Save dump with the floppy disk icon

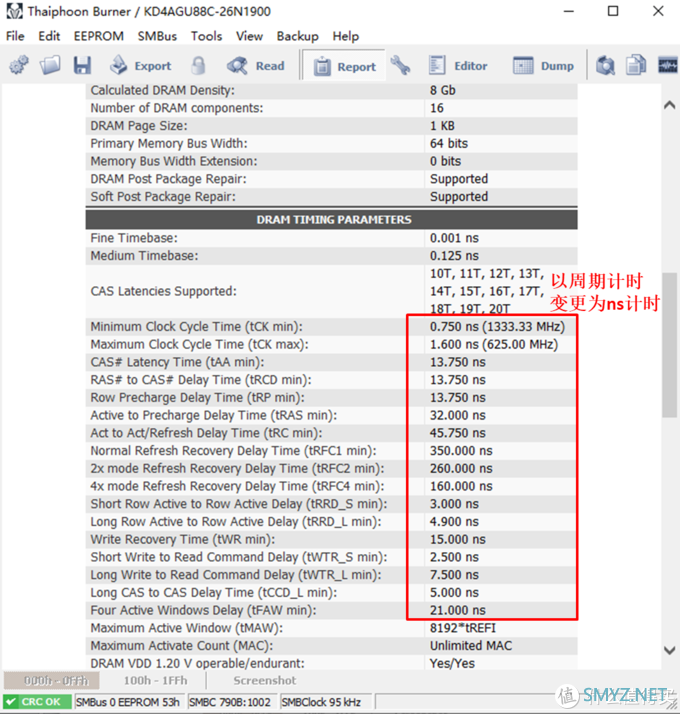[x=82, y=66]
